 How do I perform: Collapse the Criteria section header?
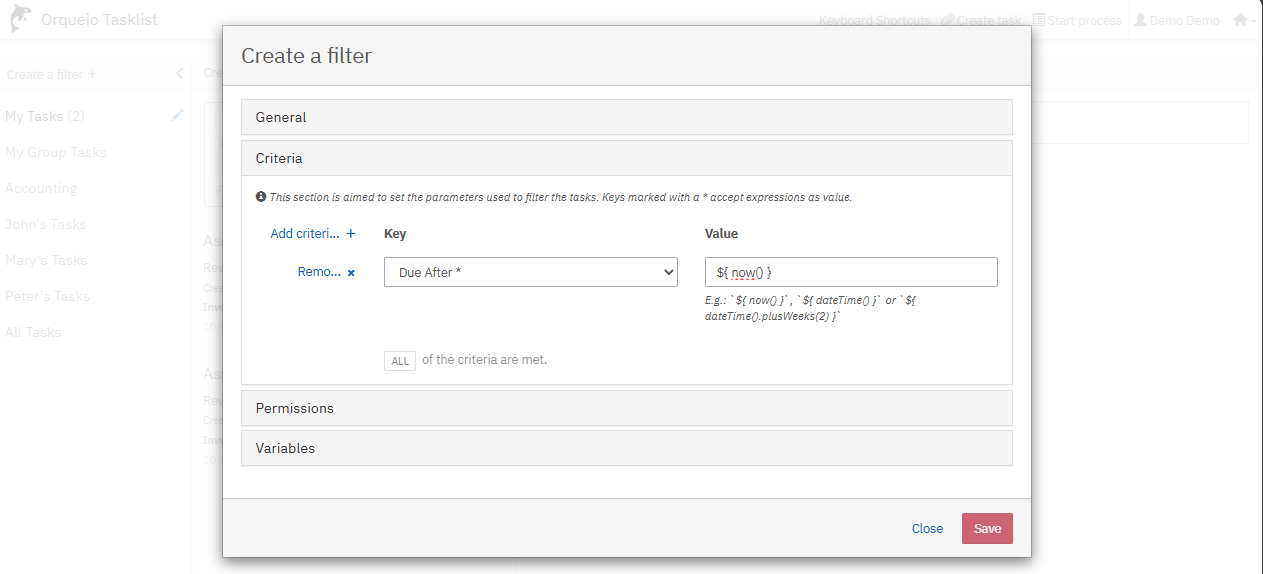[626, 158]
